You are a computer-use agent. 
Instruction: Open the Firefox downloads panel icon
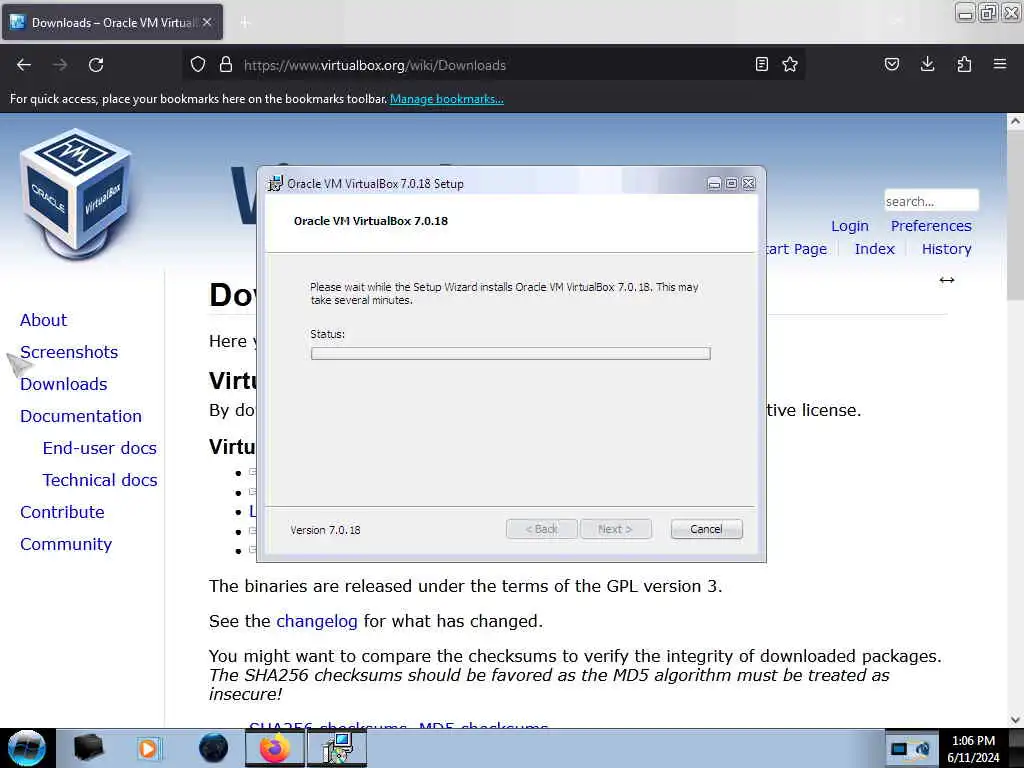click(927, 64)
